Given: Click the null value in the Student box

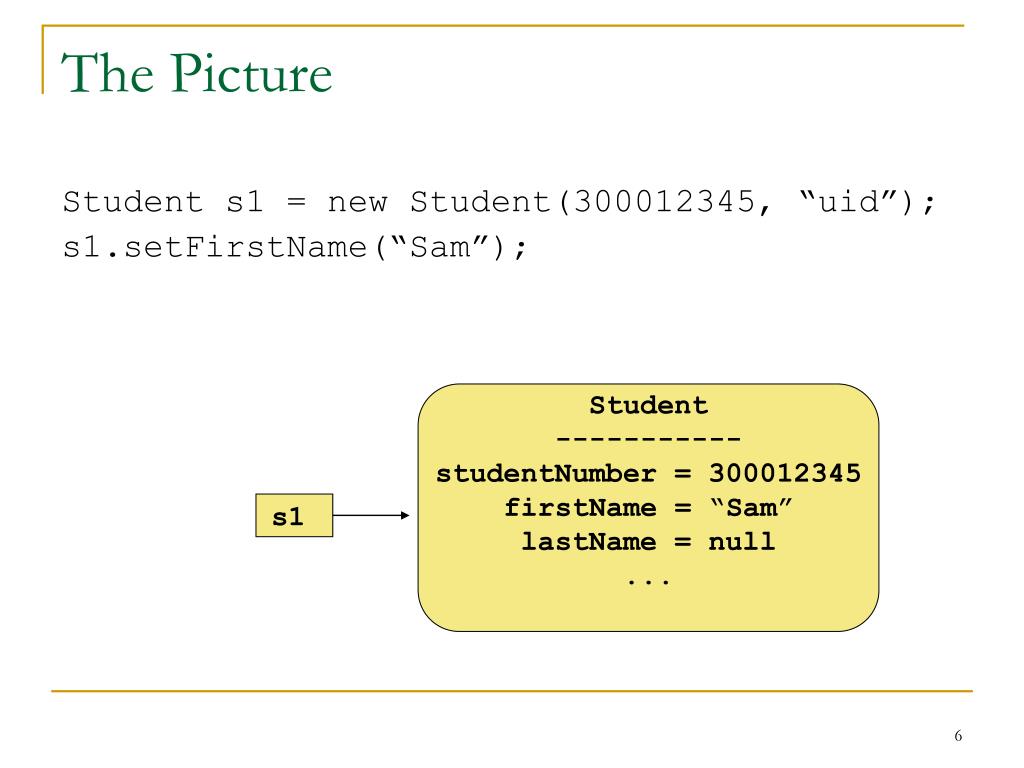Looking at the screenshot, I should 742,541.
